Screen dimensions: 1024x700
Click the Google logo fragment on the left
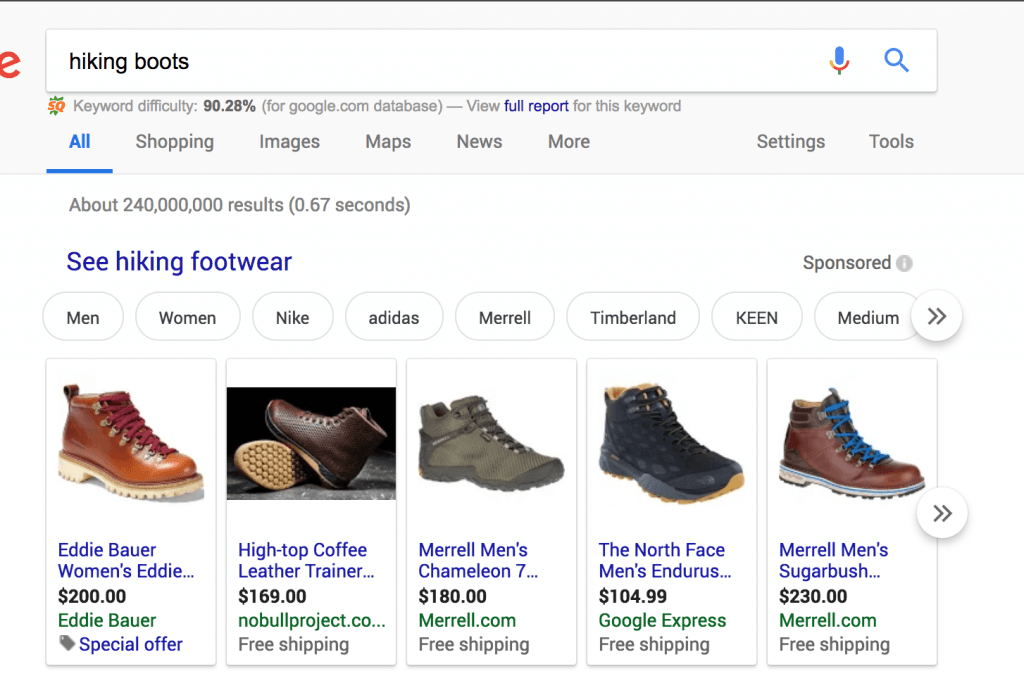pos(11,65)
